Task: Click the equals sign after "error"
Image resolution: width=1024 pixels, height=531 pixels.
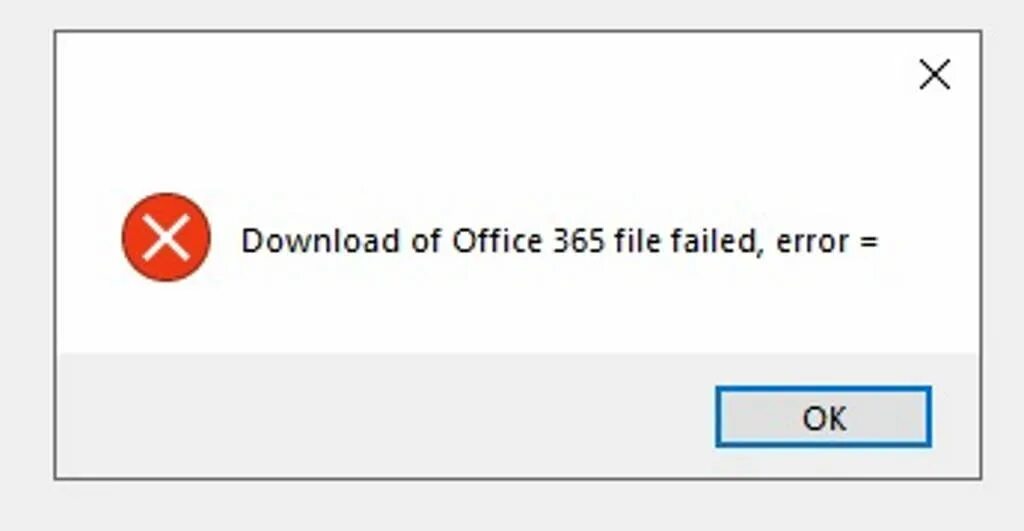Action: 867,242
